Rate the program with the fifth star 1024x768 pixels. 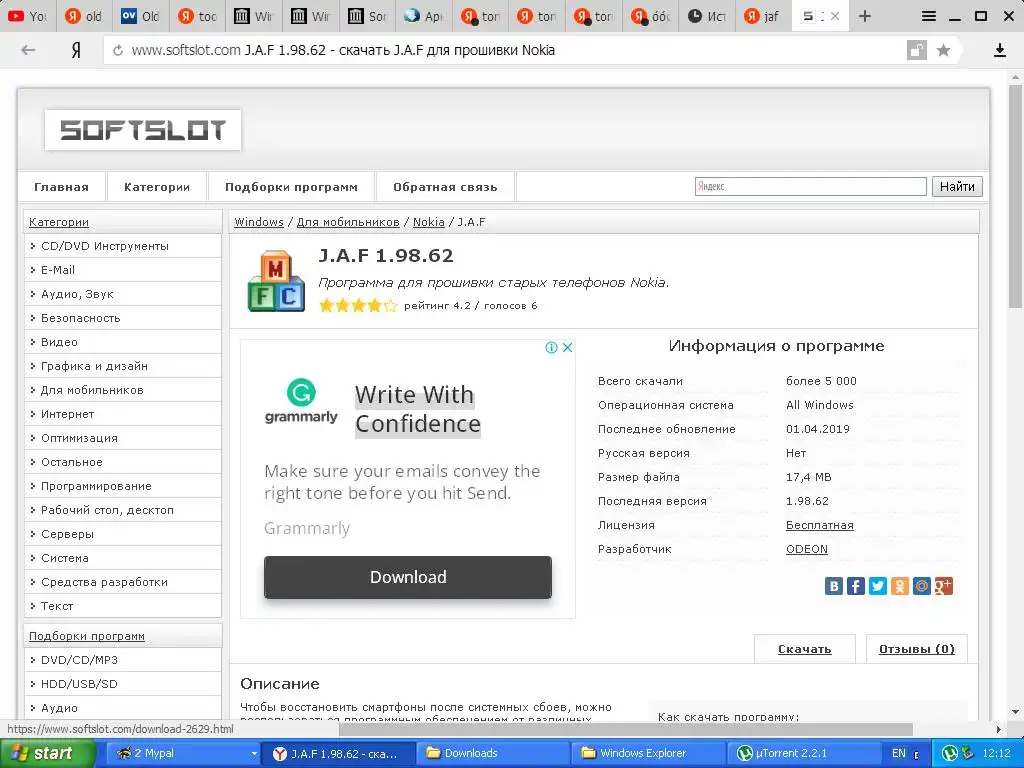[x=390, y=306]
